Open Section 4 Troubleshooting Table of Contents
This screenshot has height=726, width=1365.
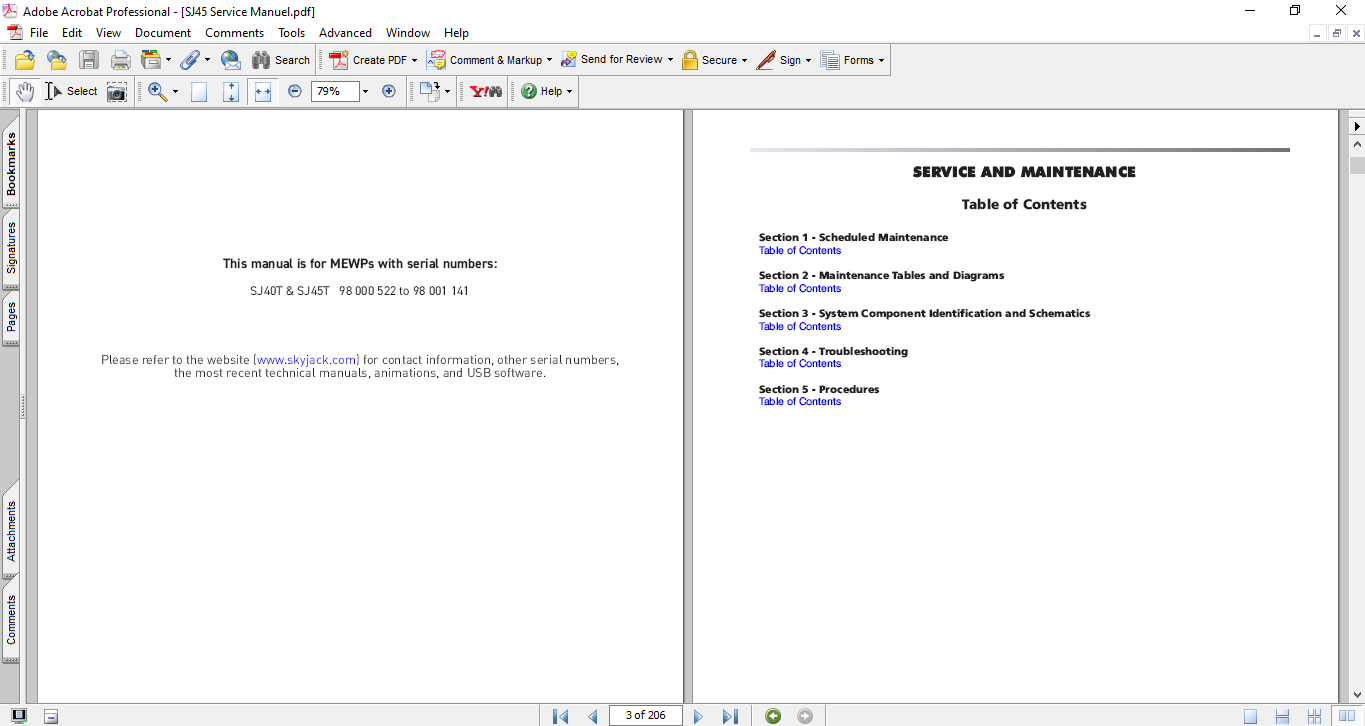[800, 364]
